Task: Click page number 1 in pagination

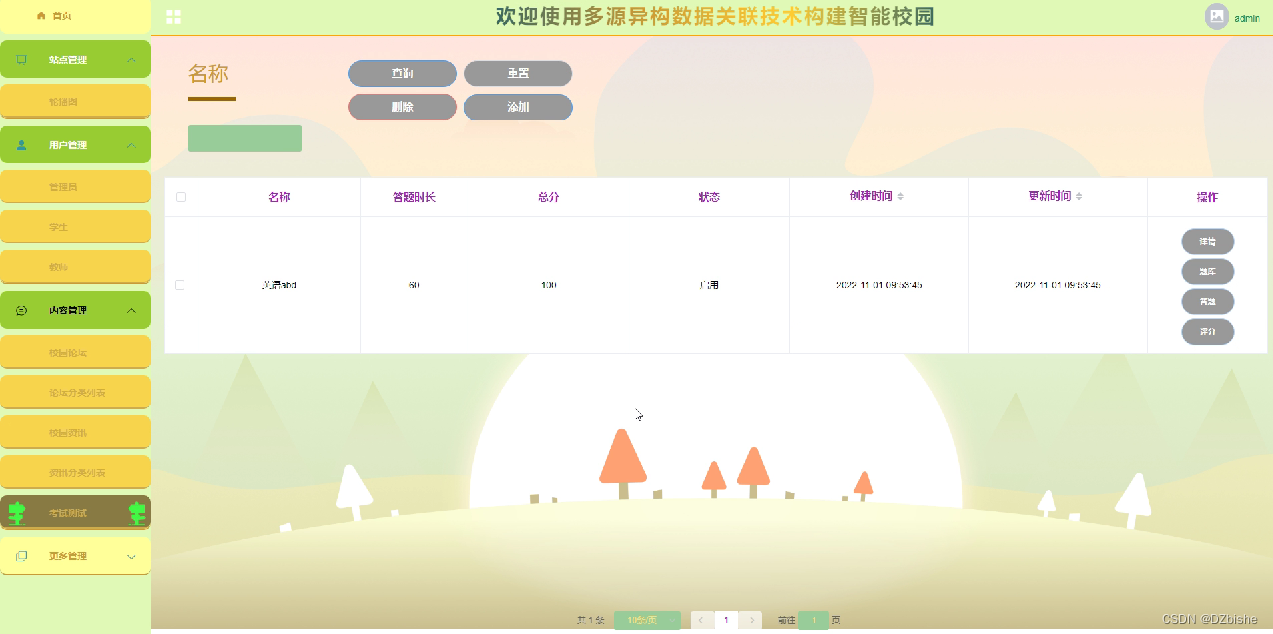Action: pos(727,620)
